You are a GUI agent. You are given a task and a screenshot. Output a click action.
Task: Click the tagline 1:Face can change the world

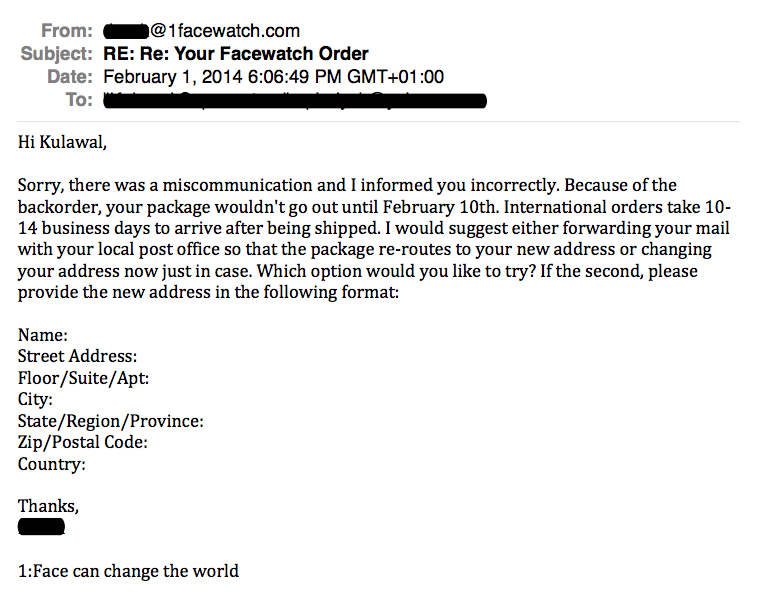(128, 571)
